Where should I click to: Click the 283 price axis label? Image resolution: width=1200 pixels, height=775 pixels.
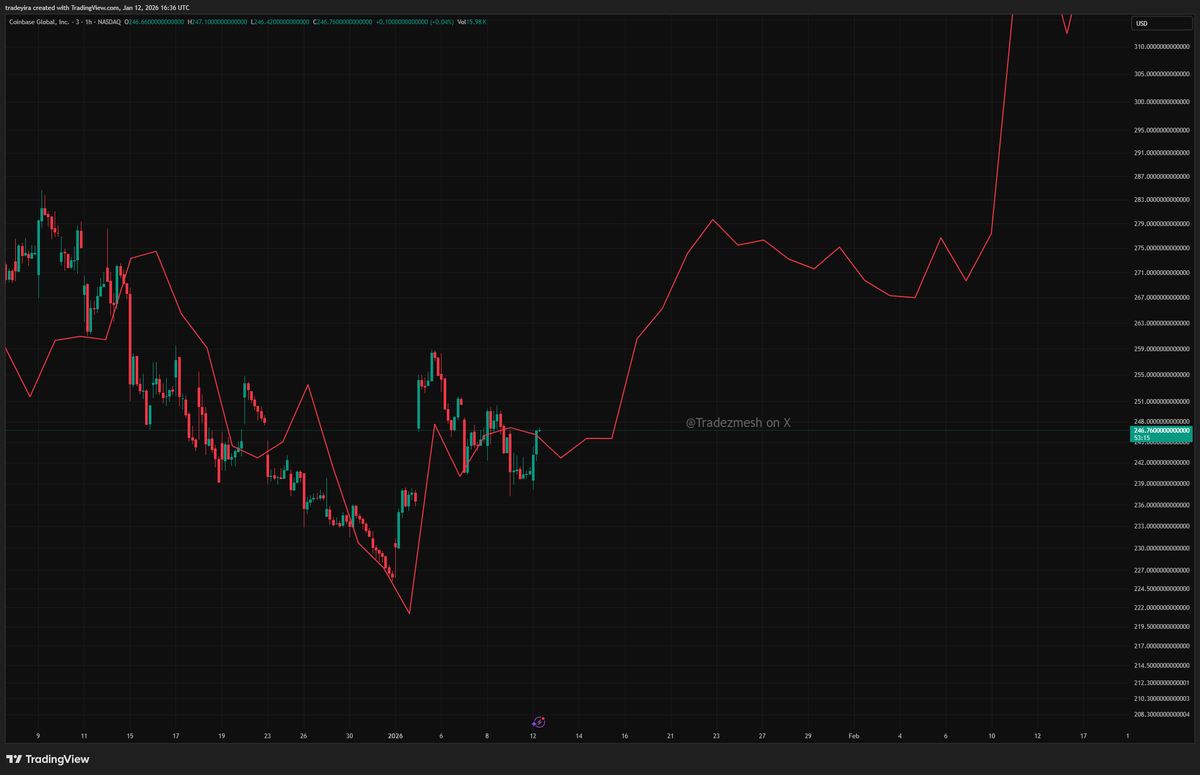(1161, 200)
